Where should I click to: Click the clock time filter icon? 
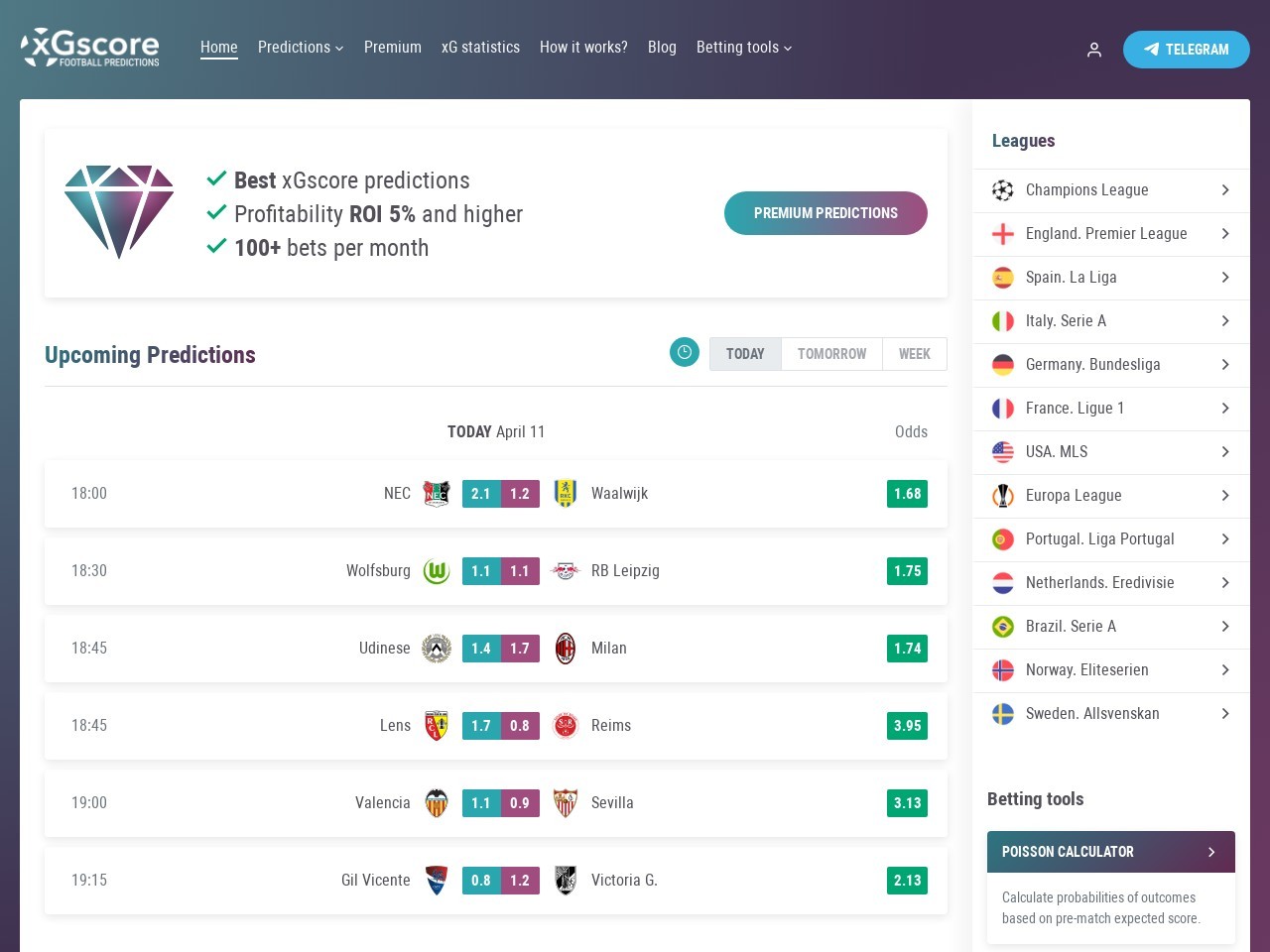point(685,352)
